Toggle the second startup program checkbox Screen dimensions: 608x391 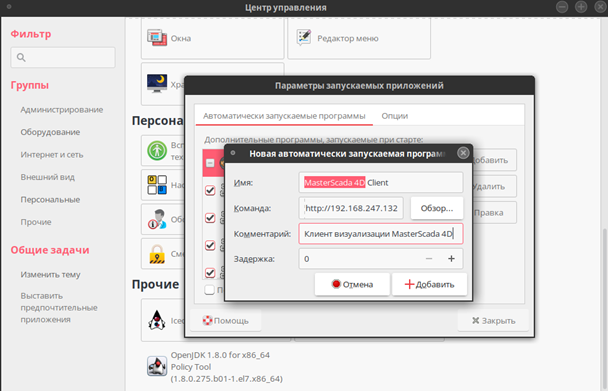(x=210, y=218)
